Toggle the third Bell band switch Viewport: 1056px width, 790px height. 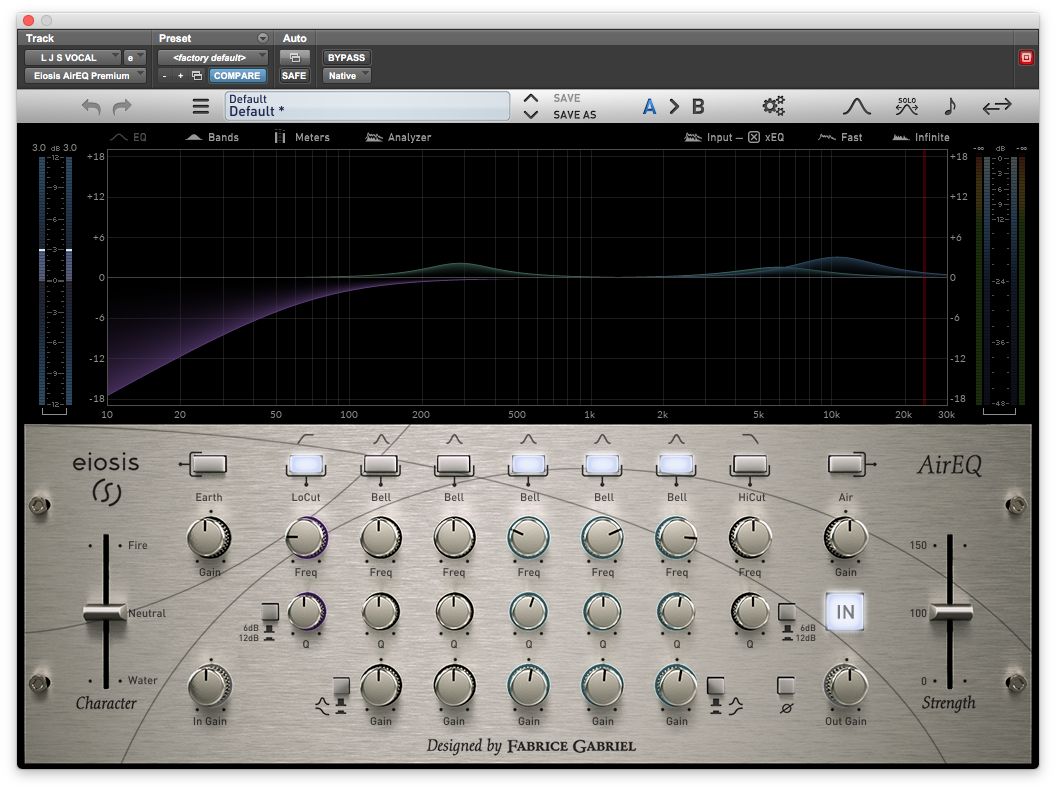[529, 464]
